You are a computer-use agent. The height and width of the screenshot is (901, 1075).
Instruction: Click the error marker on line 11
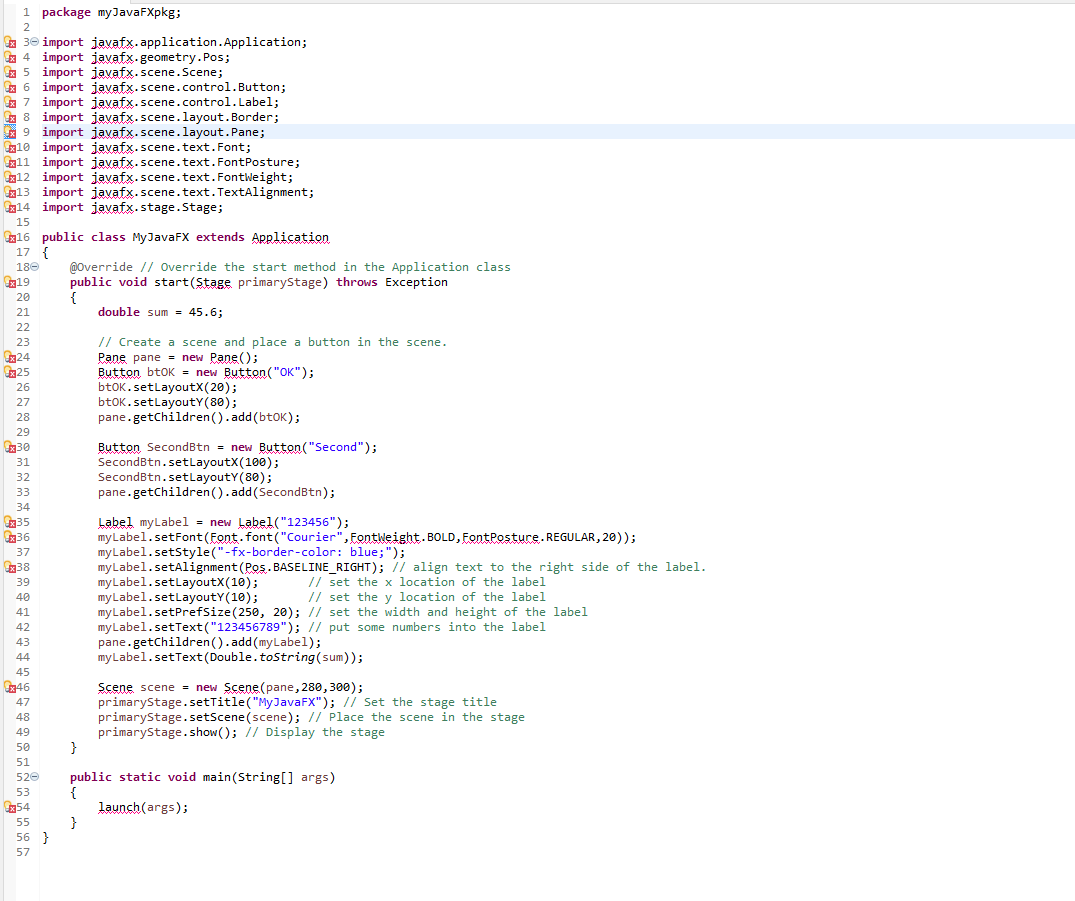pyautogui.click(x=10, y=163)
